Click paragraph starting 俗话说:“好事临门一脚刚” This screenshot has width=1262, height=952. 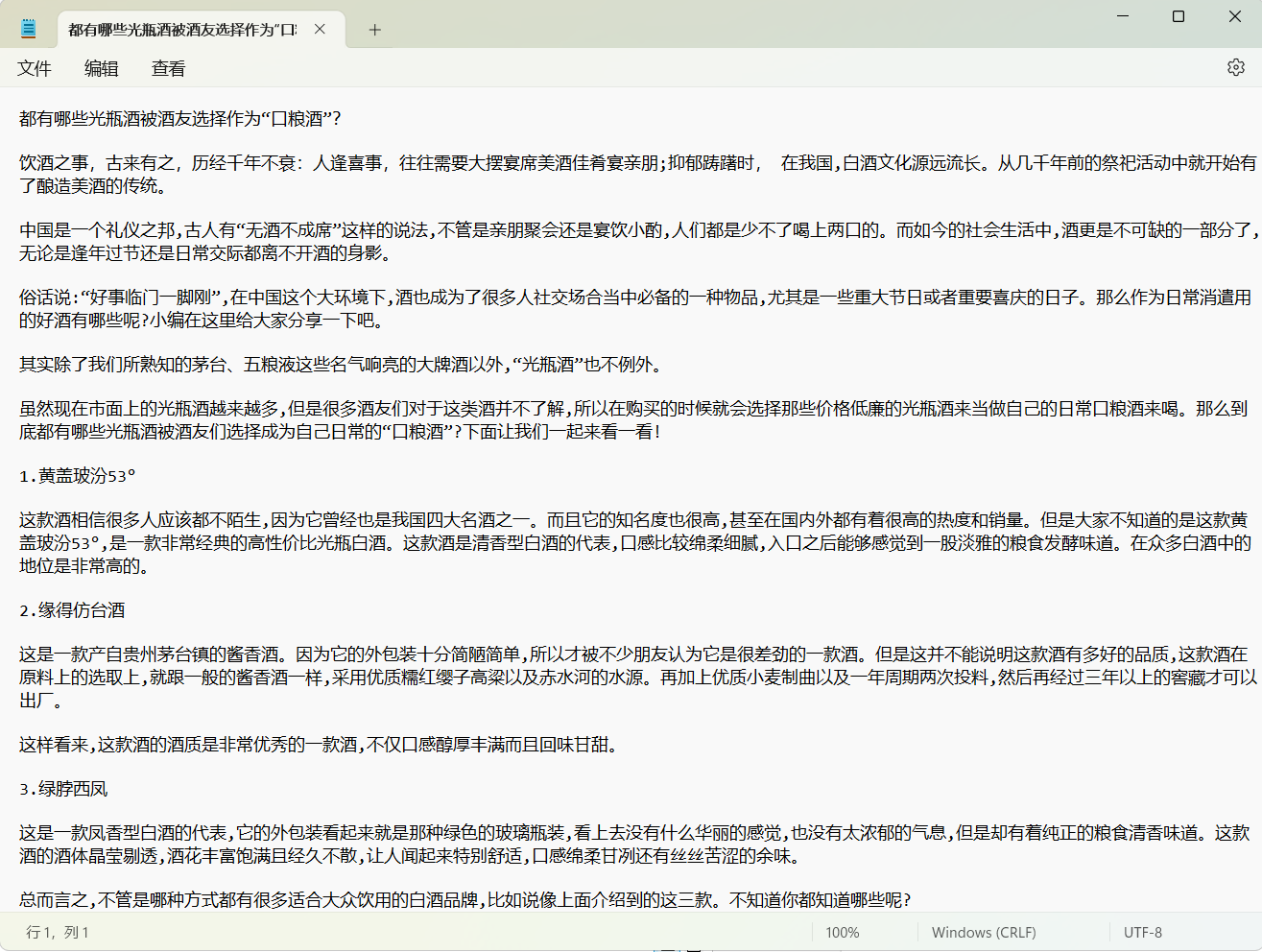pos(635,309)
